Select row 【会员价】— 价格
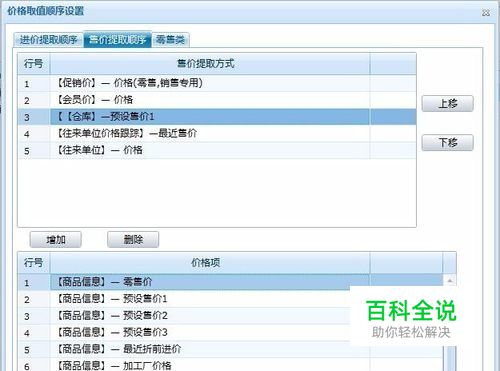500x371 pixels. coord(217,100)
